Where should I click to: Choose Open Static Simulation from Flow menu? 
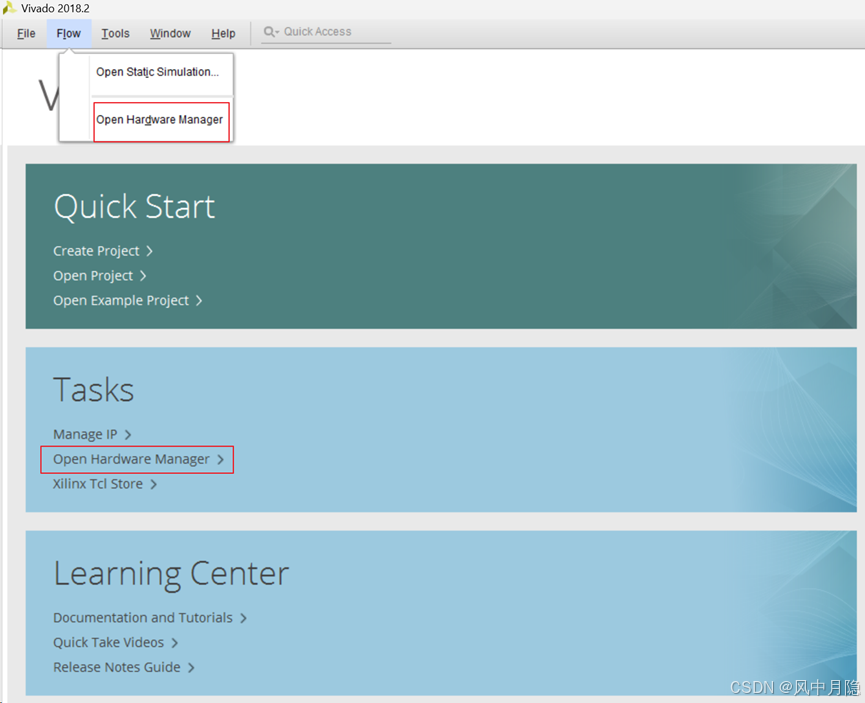[158, 72]
